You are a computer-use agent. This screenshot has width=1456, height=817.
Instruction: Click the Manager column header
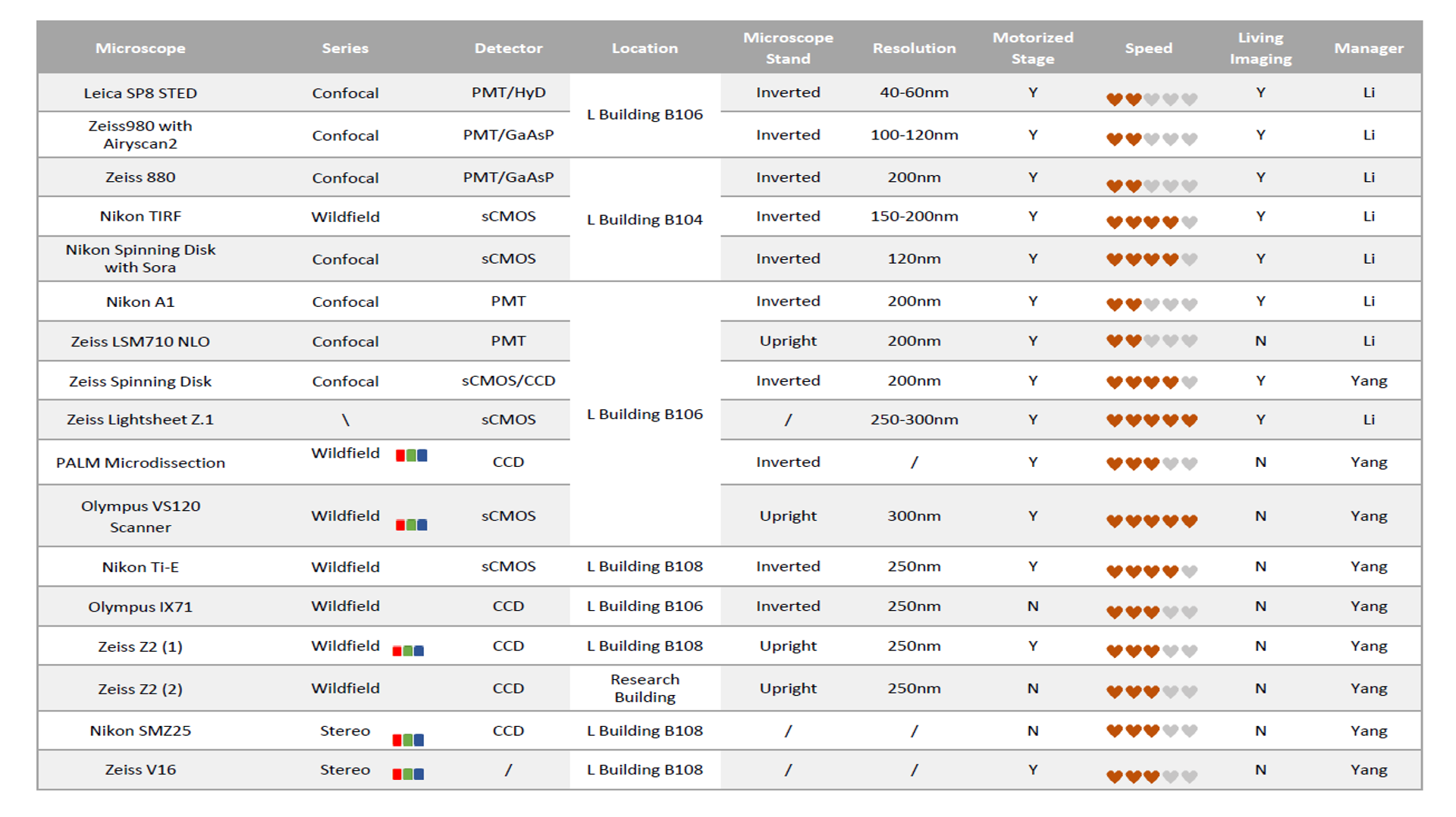pos(1368,48)
